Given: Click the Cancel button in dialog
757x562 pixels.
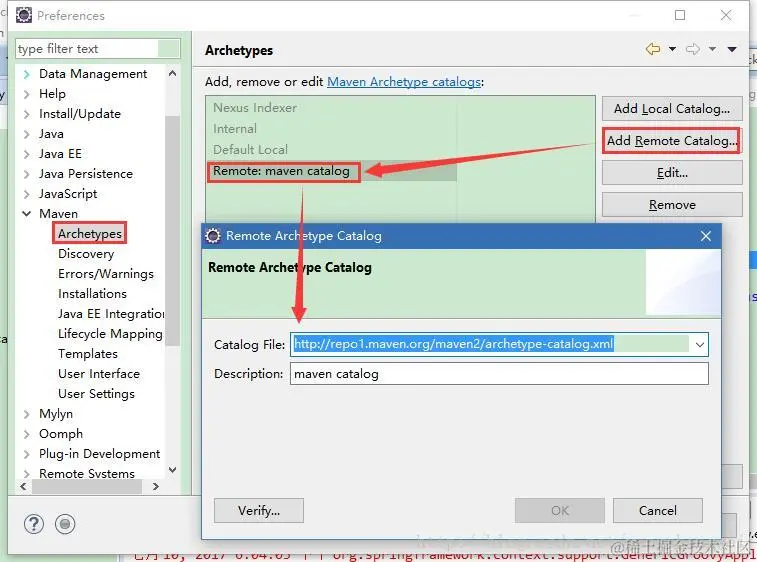Looking at the screenshot, I should pos(658,511).
